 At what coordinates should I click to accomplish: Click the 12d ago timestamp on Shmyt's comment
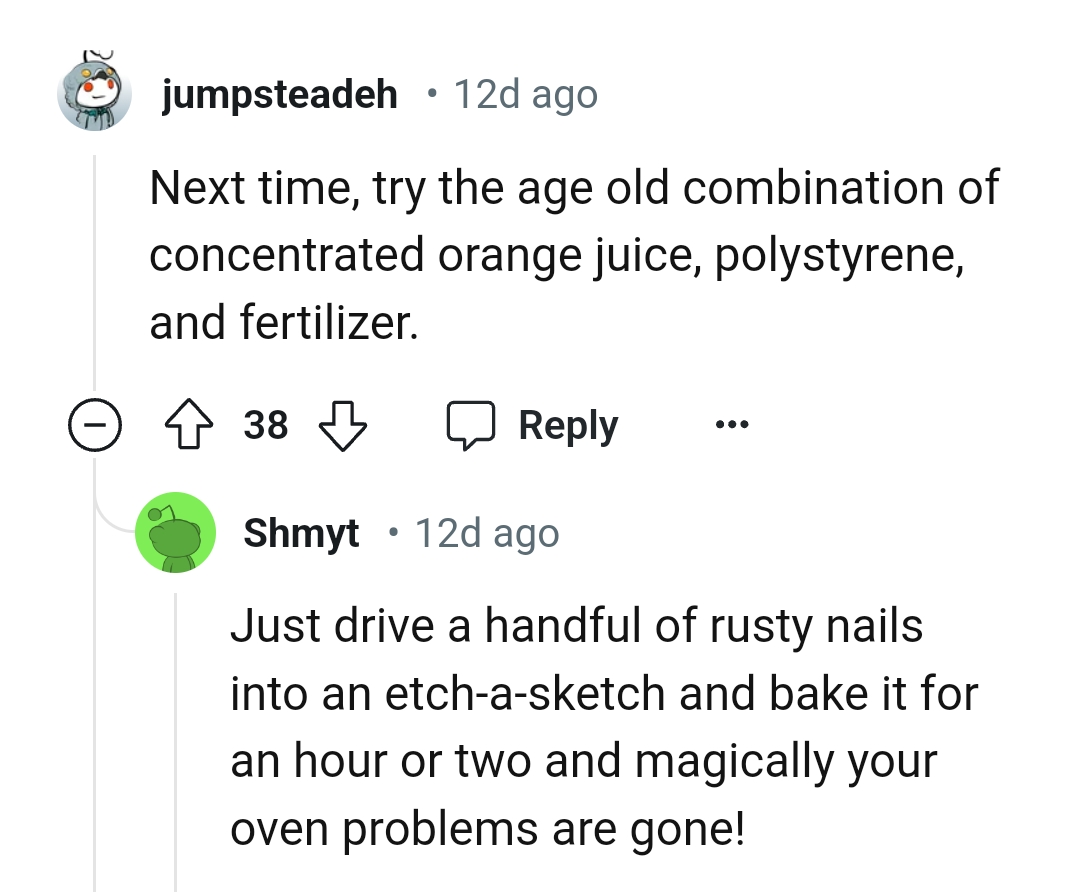click(x=487, y=532)
